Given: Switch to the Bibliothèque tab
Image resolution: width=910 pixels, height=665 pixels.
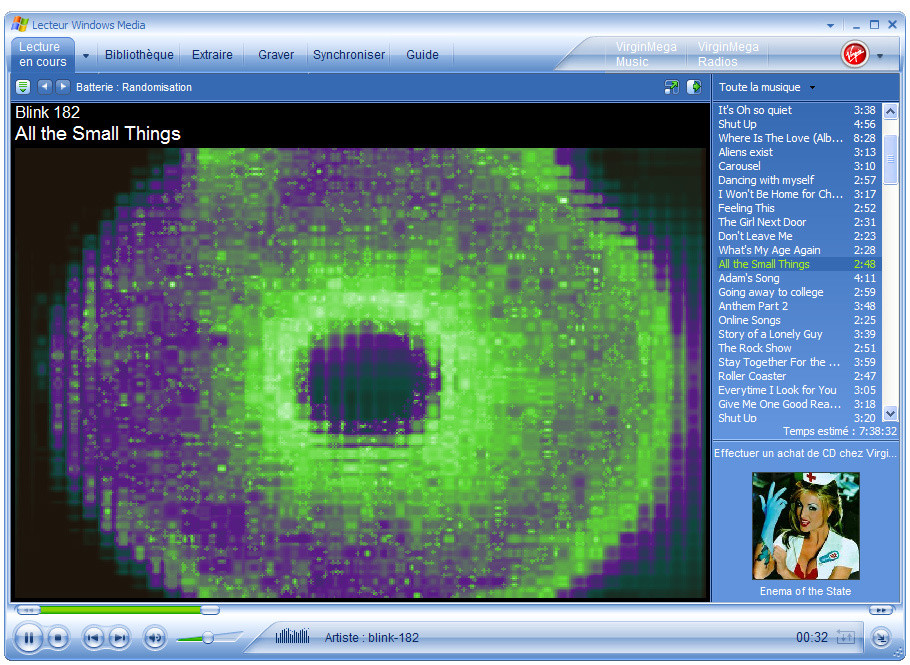Looking at the screenshot, I should click(x=139, y=55).
